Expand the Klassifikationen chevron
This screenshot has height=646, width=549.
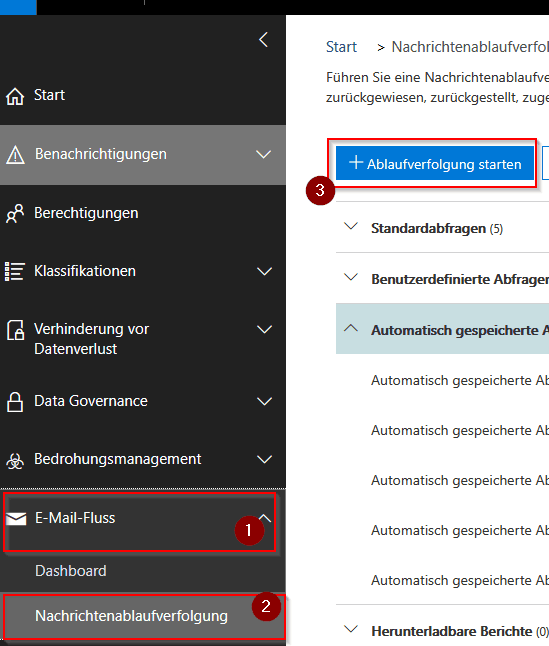pos(264,271)
